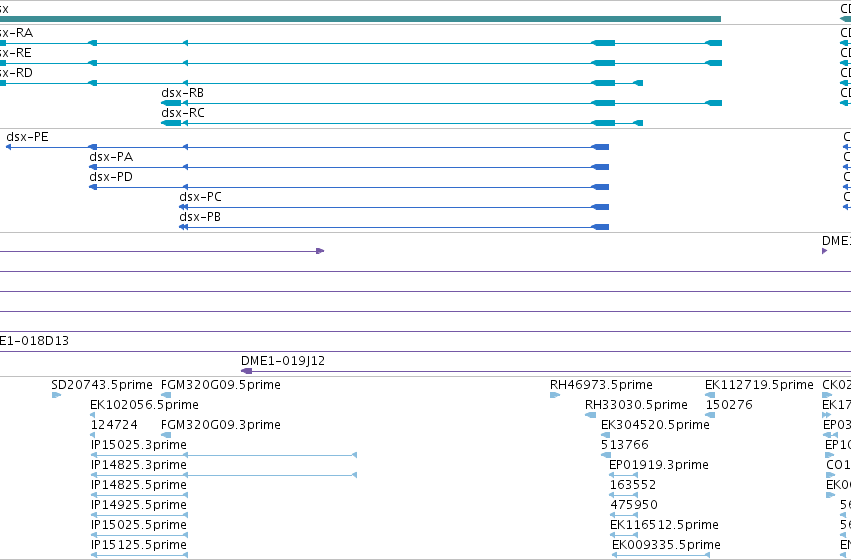The height and width of the screenshot is (560, 851).
Task: Select the 163552 feature label
Action: click(633, 485)
